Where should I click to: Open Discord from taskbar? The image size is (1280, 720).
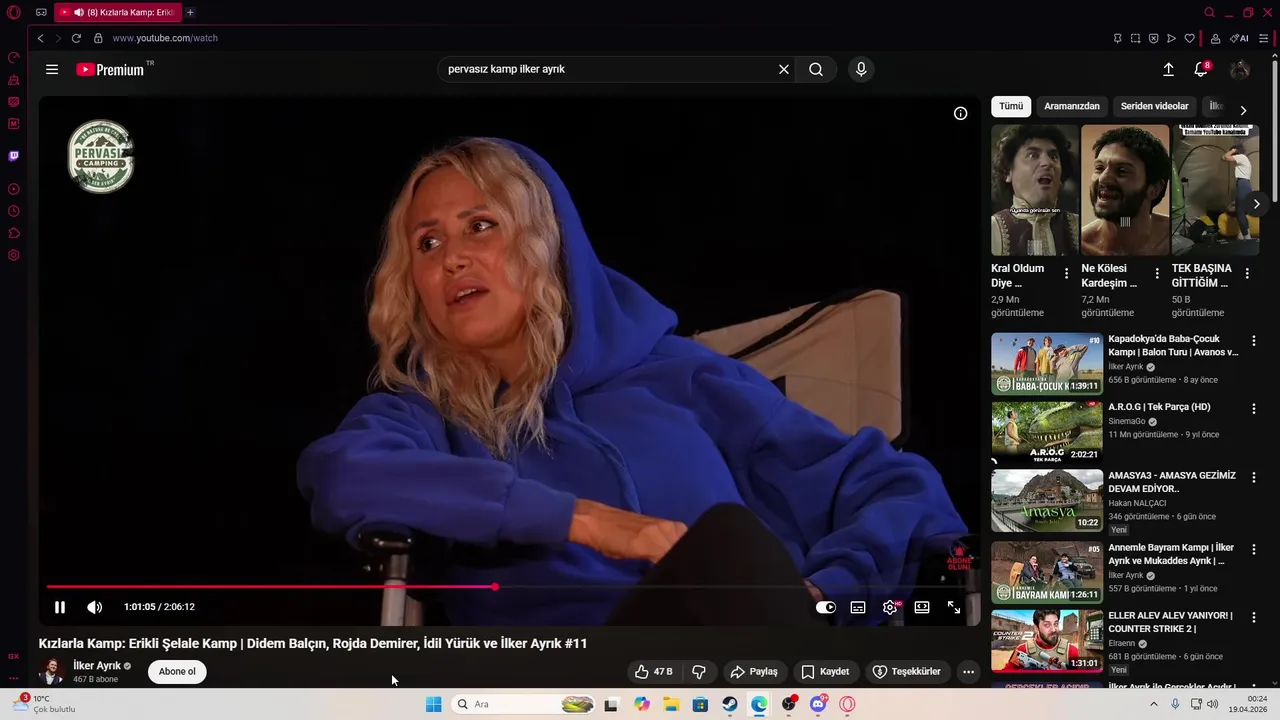[x=818, y=704]
